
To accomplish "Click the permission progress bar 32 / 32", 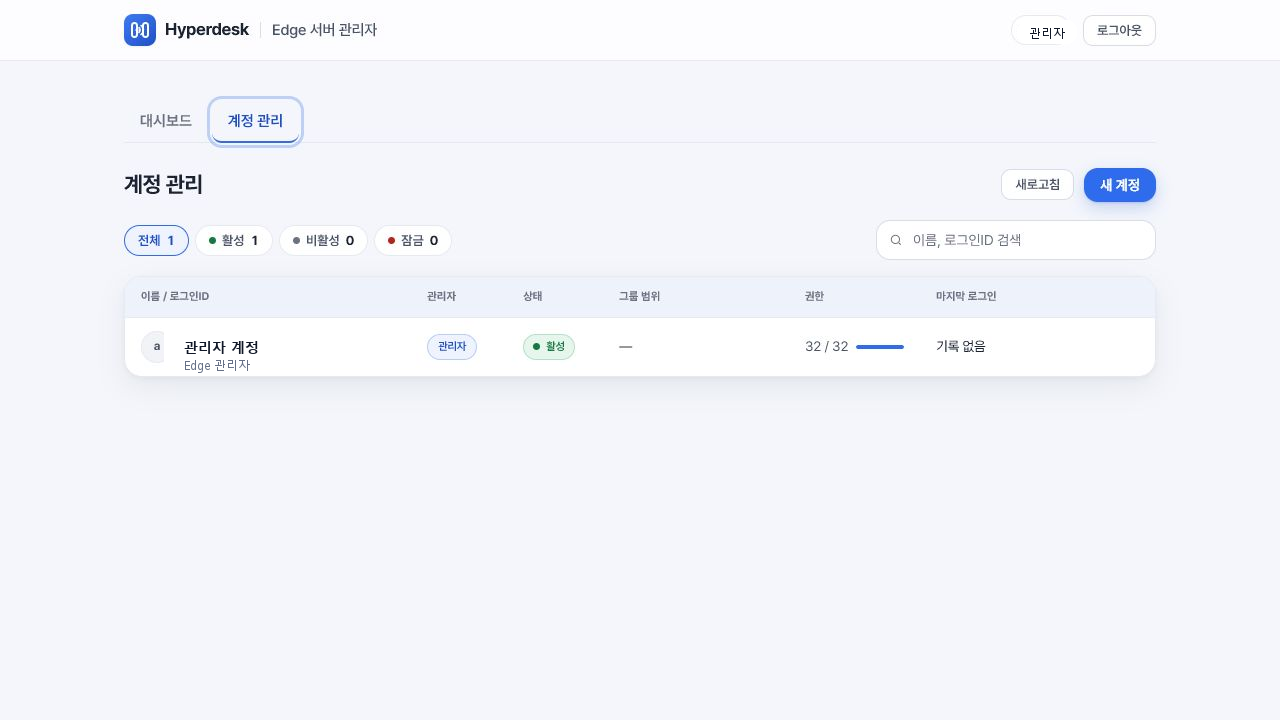I will pyautogui.click(x=880, y=347).
